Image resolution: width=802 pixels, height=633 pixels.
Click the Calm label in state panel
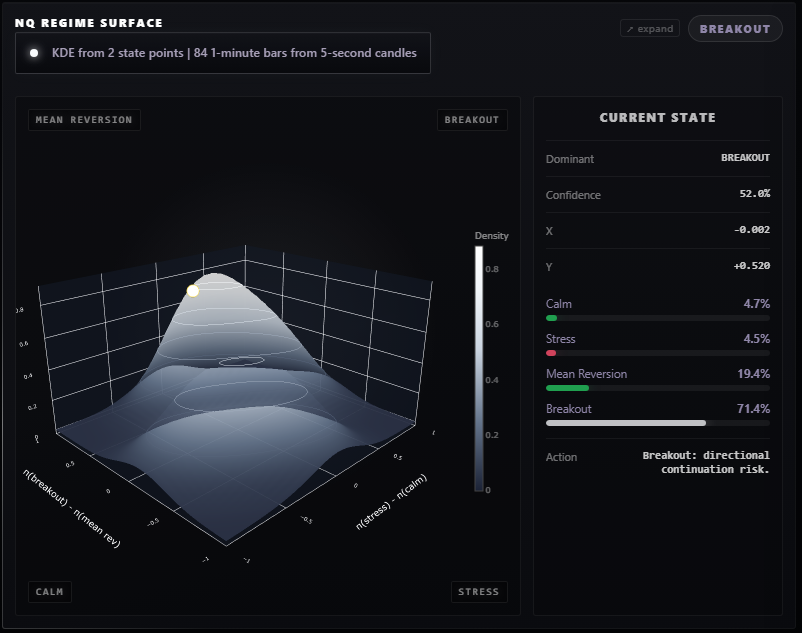click(x=559, y=304)
